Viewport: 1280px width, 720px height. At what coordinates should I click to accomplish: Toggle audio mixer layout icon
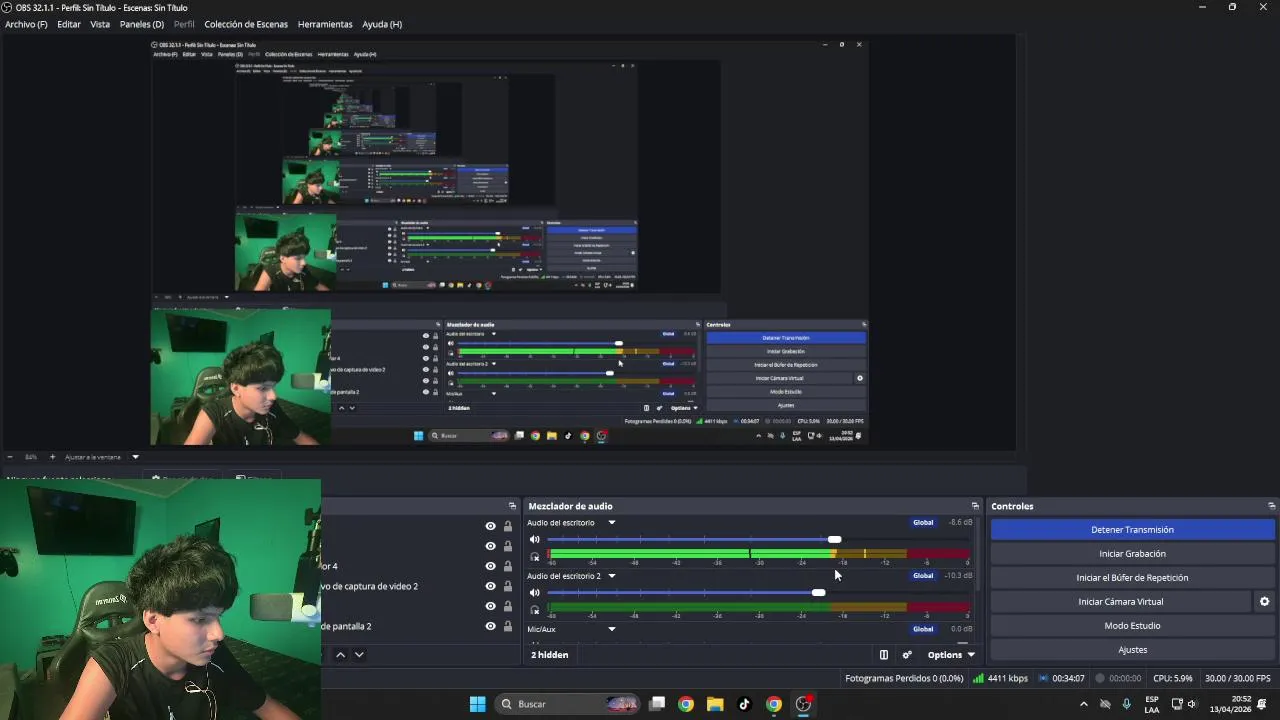pos(884,655)
